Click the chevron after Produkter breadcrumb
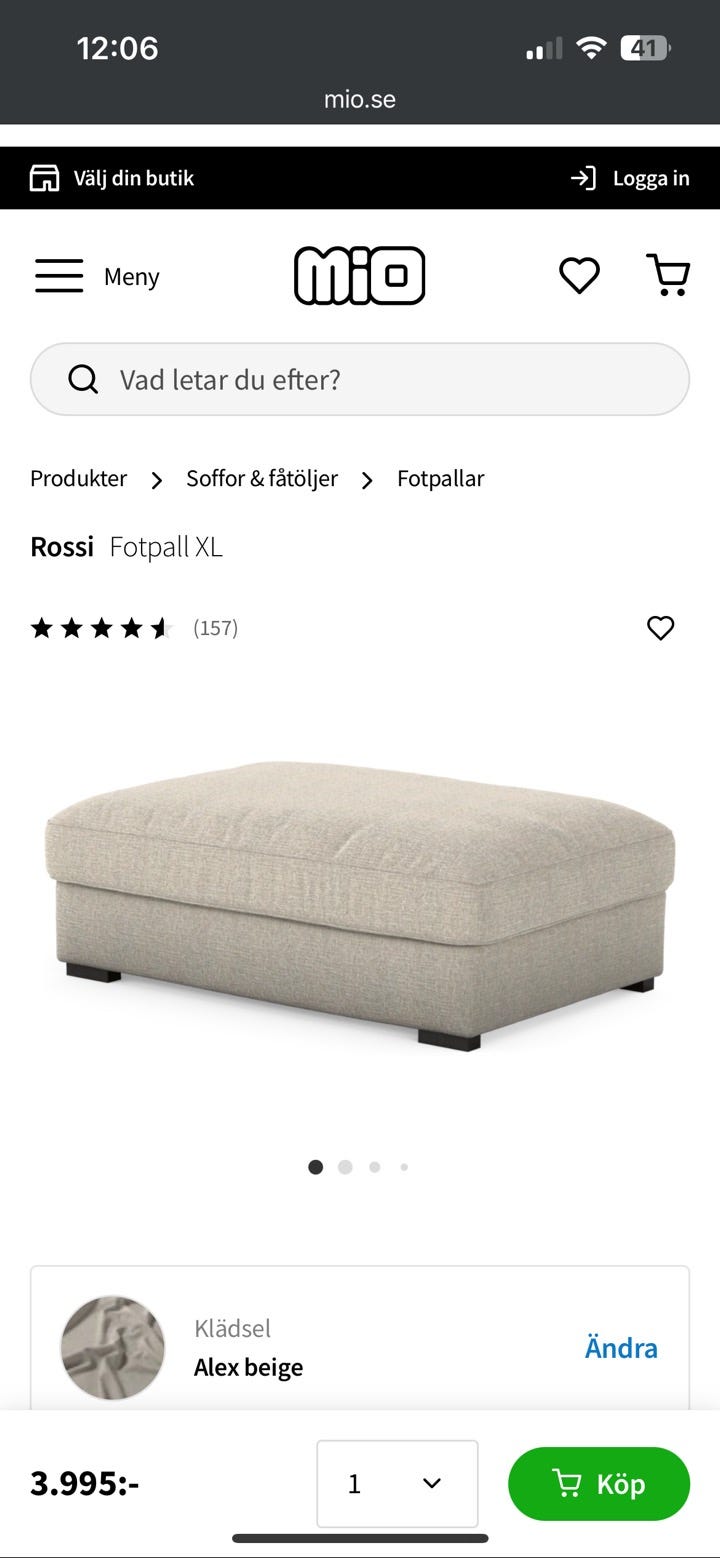This screenshot has height=1558, width=720. (156, 480)
